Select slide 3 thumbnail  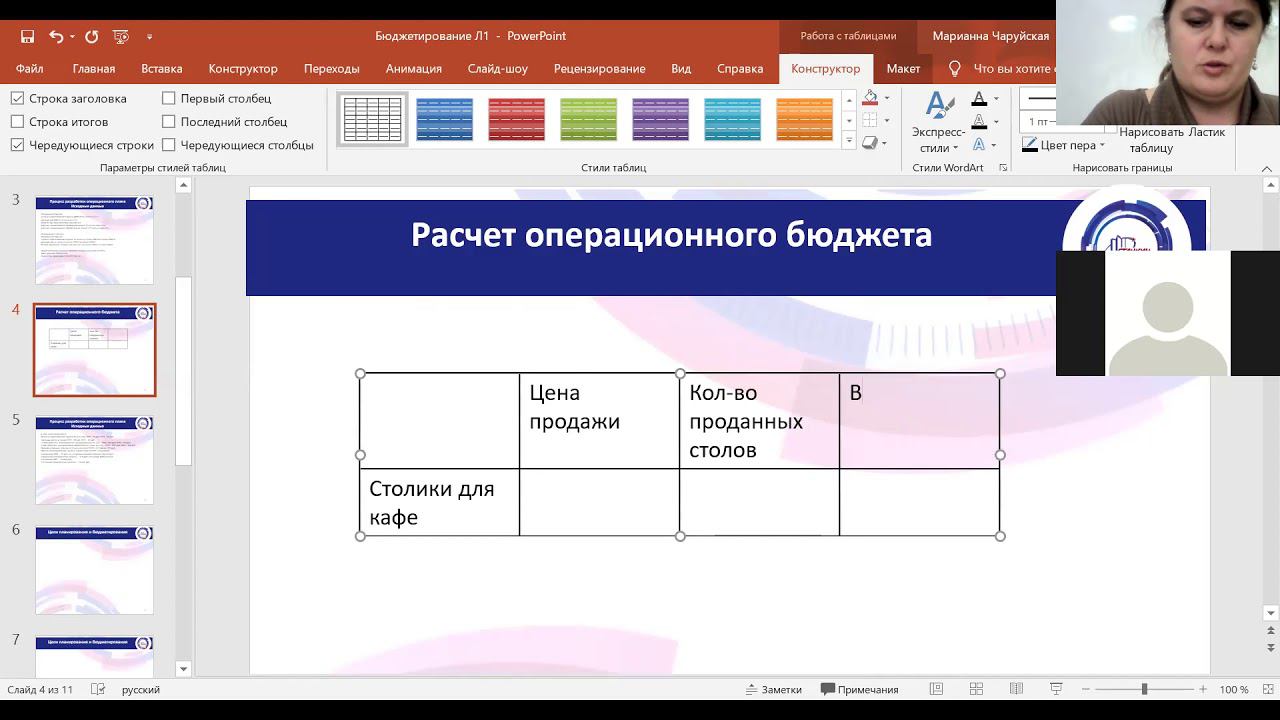point(95,240)
